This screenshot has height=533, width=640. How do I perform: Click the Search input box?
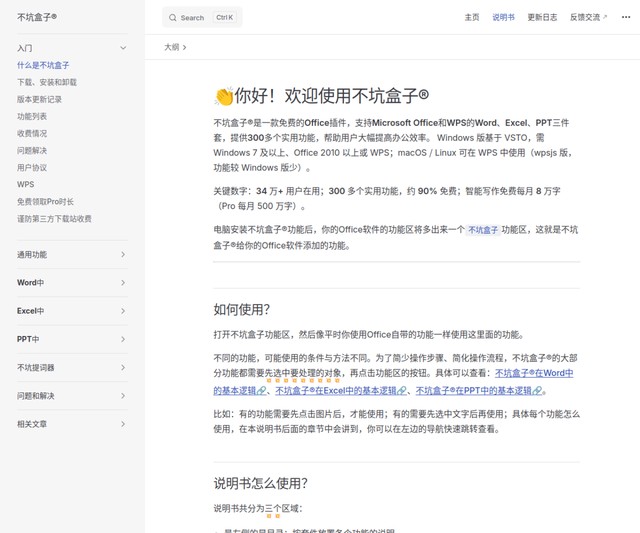(x=202, y=18)
